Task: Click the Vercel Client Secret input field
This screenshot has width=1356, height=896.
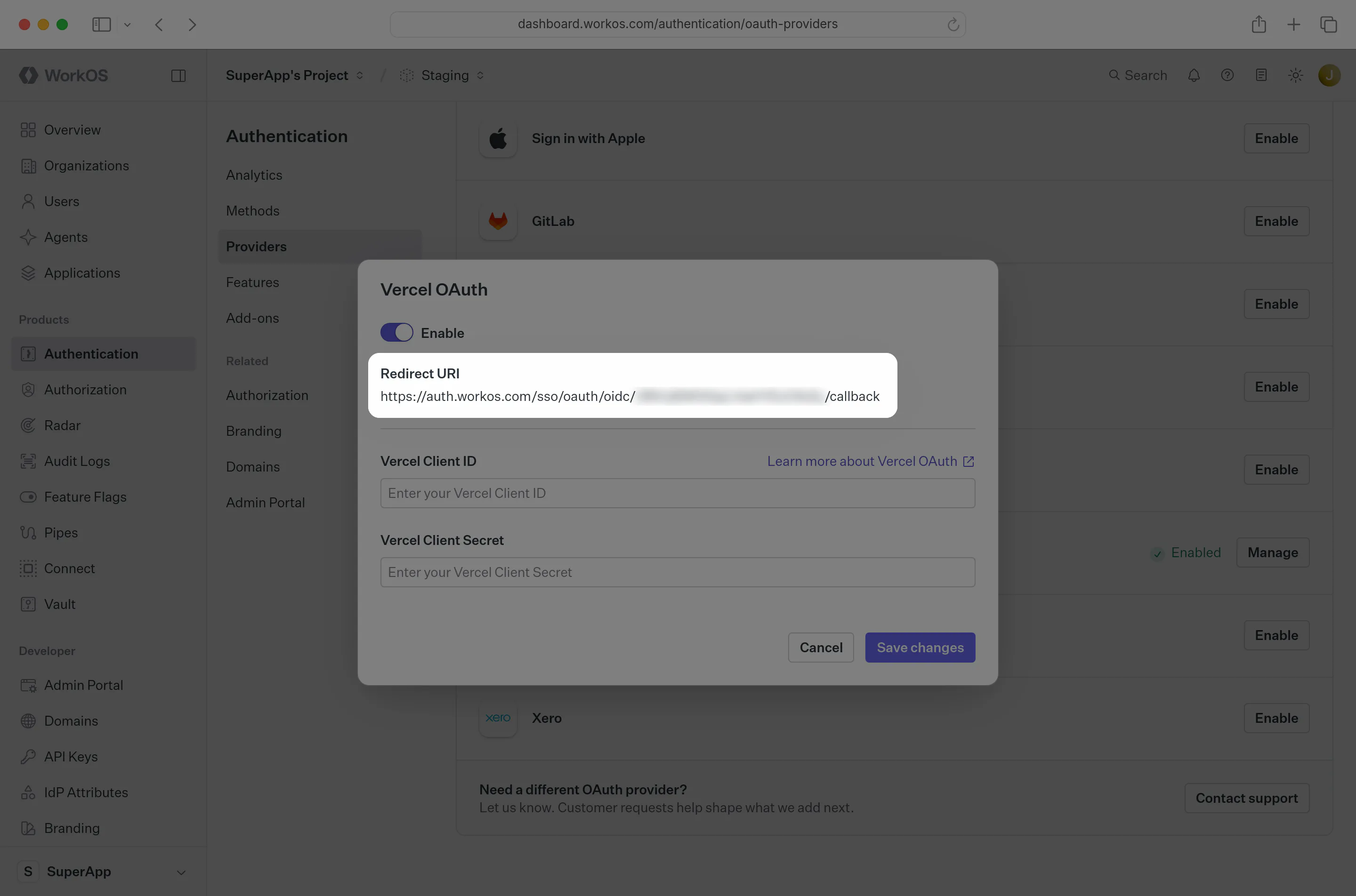Action: pos(678,572)
